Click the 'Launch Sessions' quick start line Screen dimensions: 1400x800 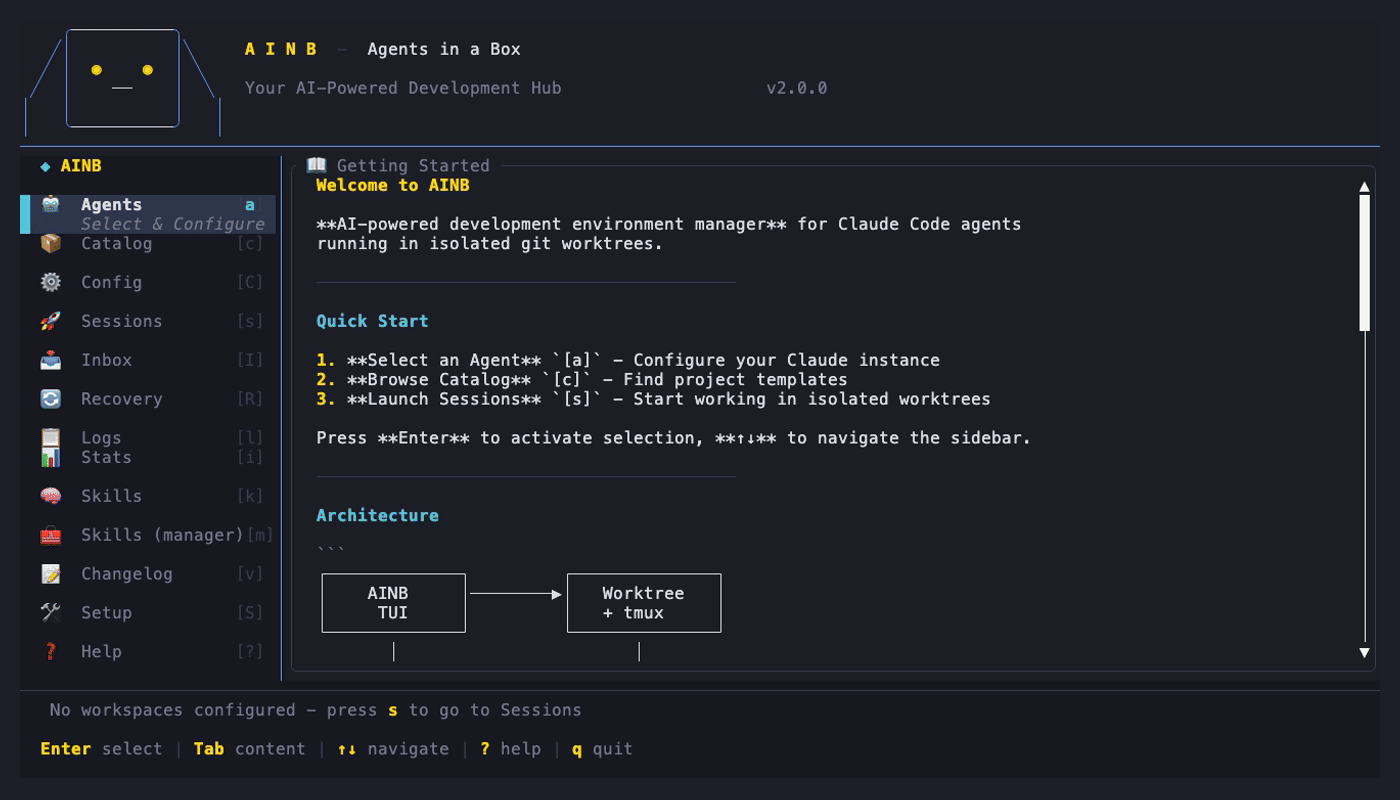click(x=654, y=399)
